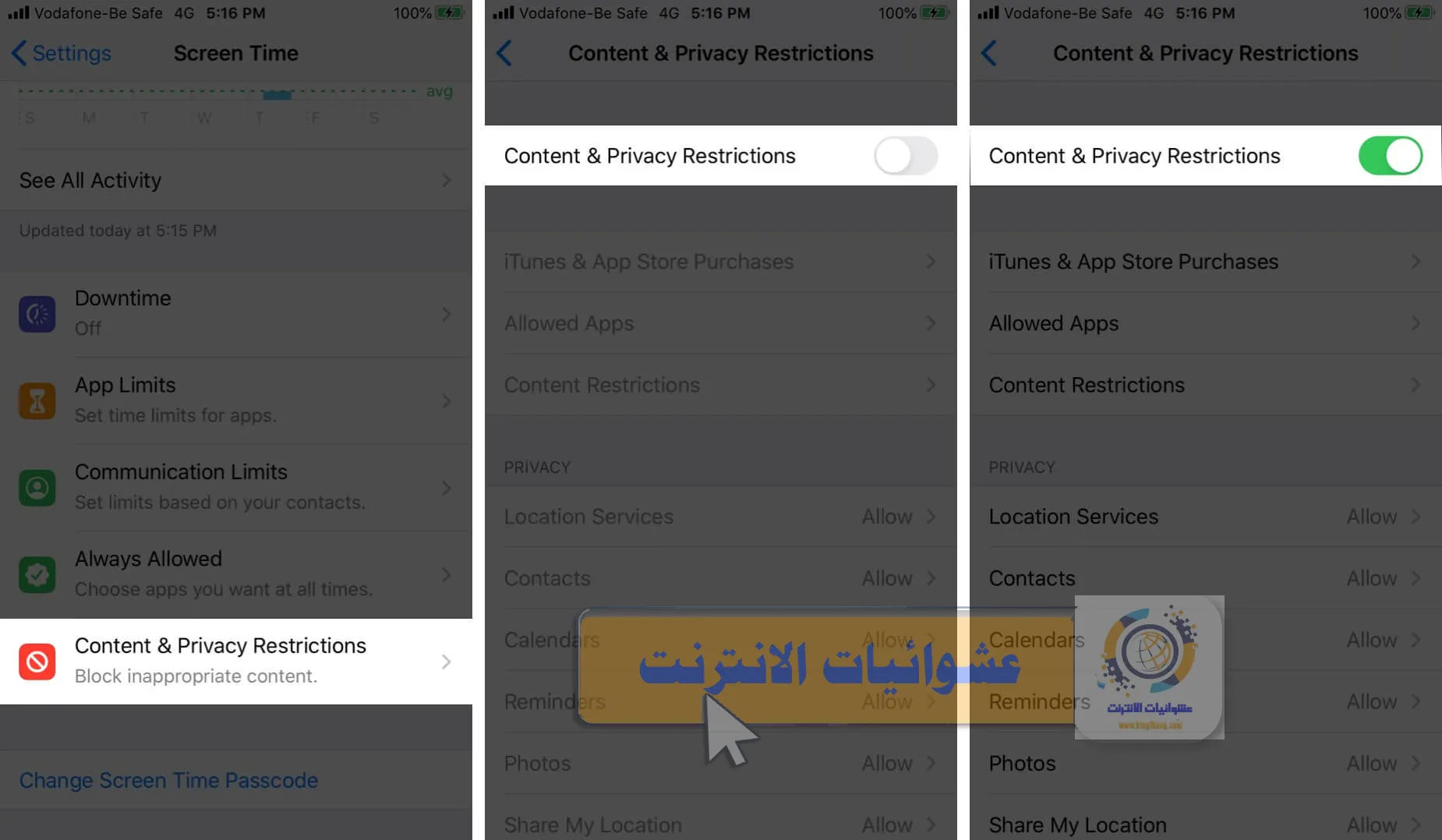Viewport: 1442px width, 840px height.
Task: Tap the Communication Limits contact icon
Action: pos(37,488)
